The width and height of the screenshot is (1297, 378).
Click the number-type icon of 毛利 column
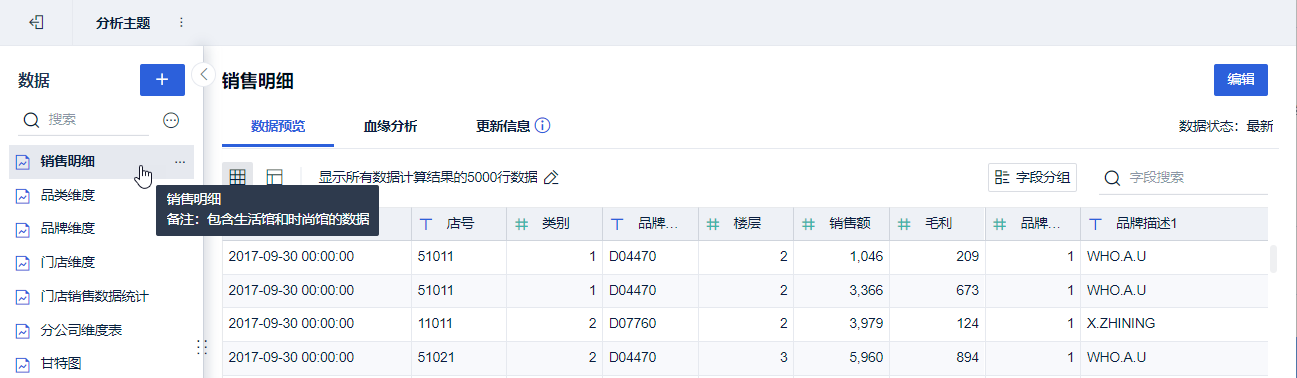pyautogui.click(x=904, y=224)
